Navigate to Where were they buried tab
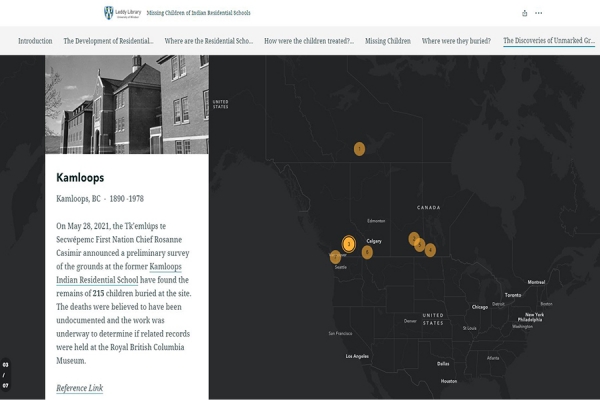600x400 pixels. tap(456, 41)
